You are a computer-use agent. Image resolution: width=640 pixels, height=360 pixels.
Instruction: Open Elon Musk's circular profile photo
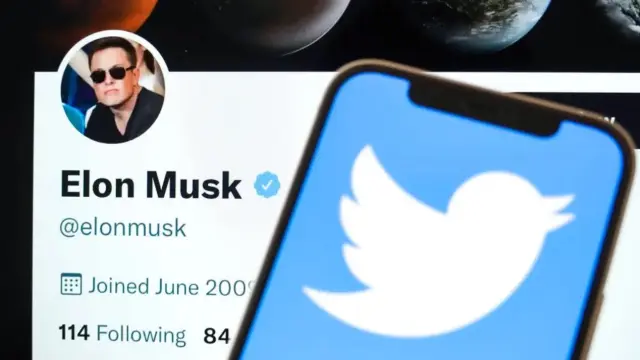pos(113,89)
